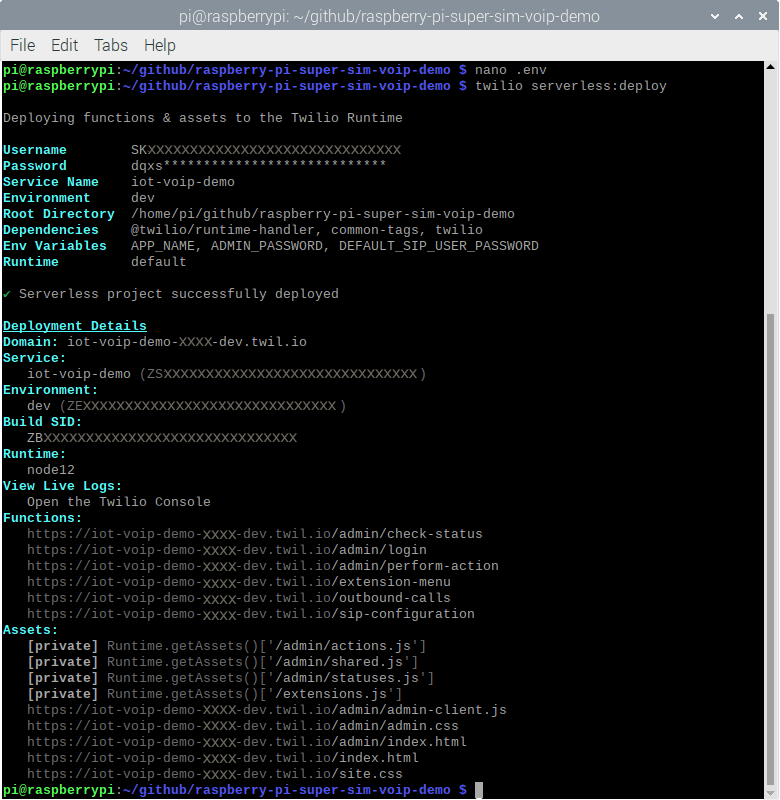Click the admin/perform-action function URL
780x800 pixels.
tap(263, 566)
